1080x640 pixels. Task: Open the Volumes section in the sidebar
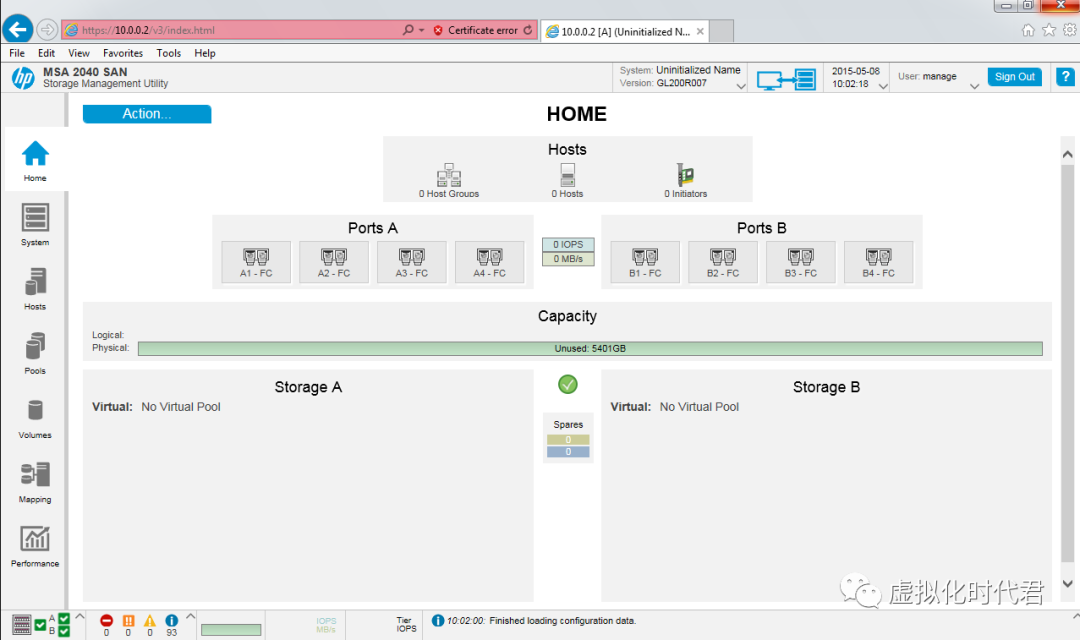35,418
